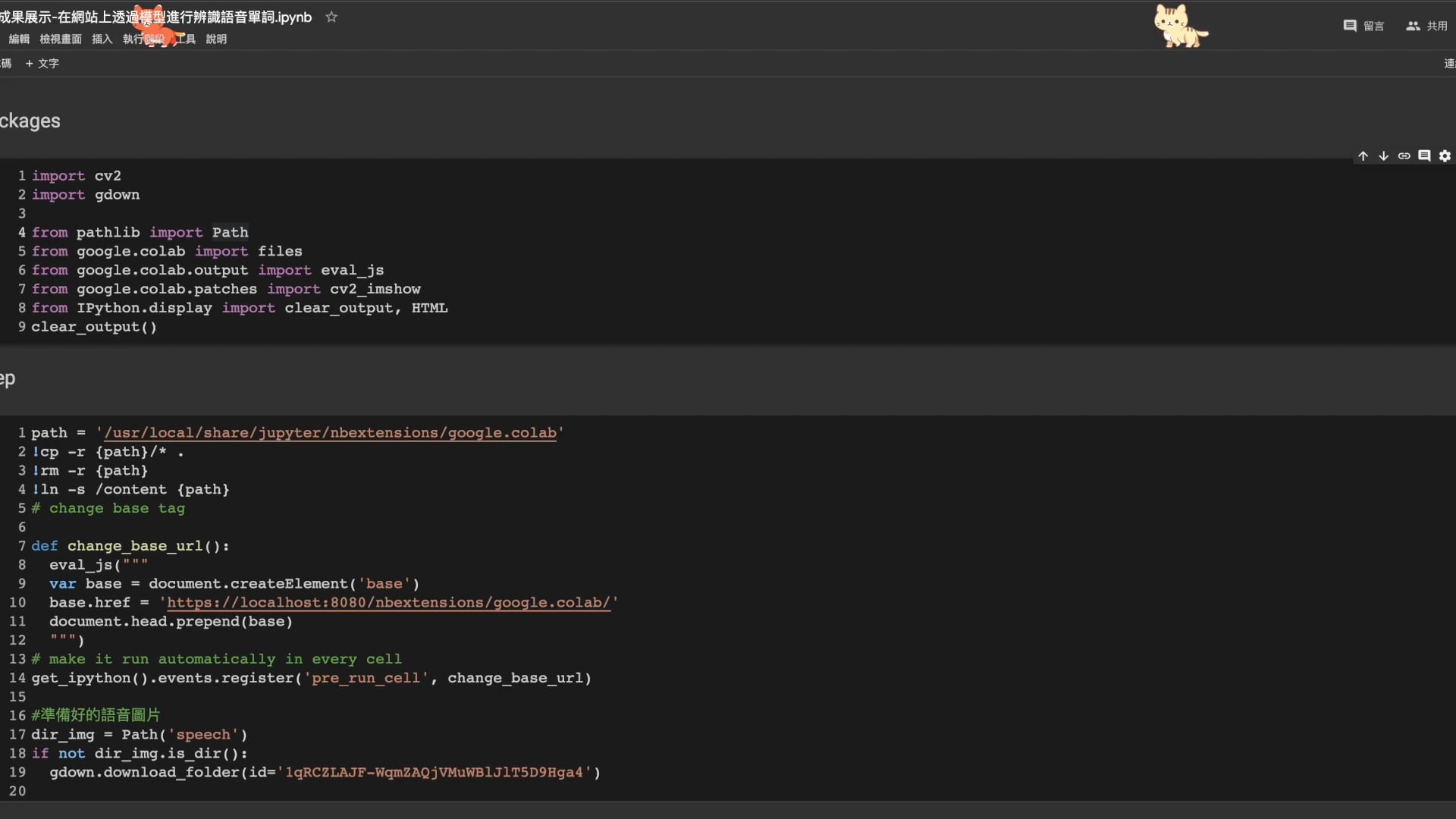Copy link to cell via chain icon
The height and width of the screenshot is (819, 1456).
coord(1404,155)
